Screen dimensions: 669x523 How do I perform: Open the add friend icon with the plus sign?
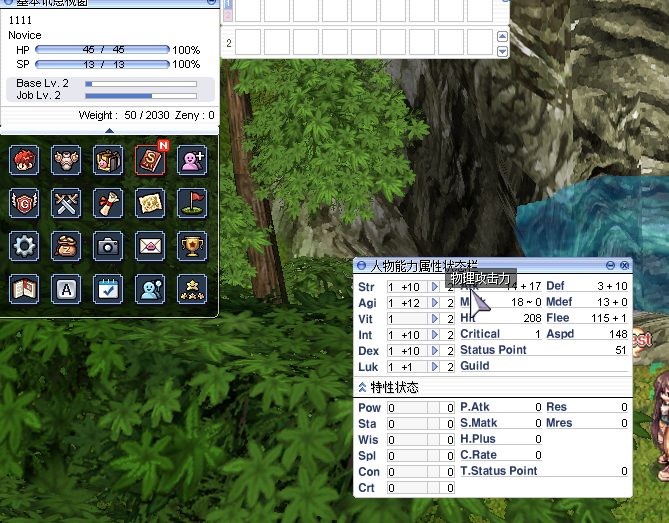[192, 160]
